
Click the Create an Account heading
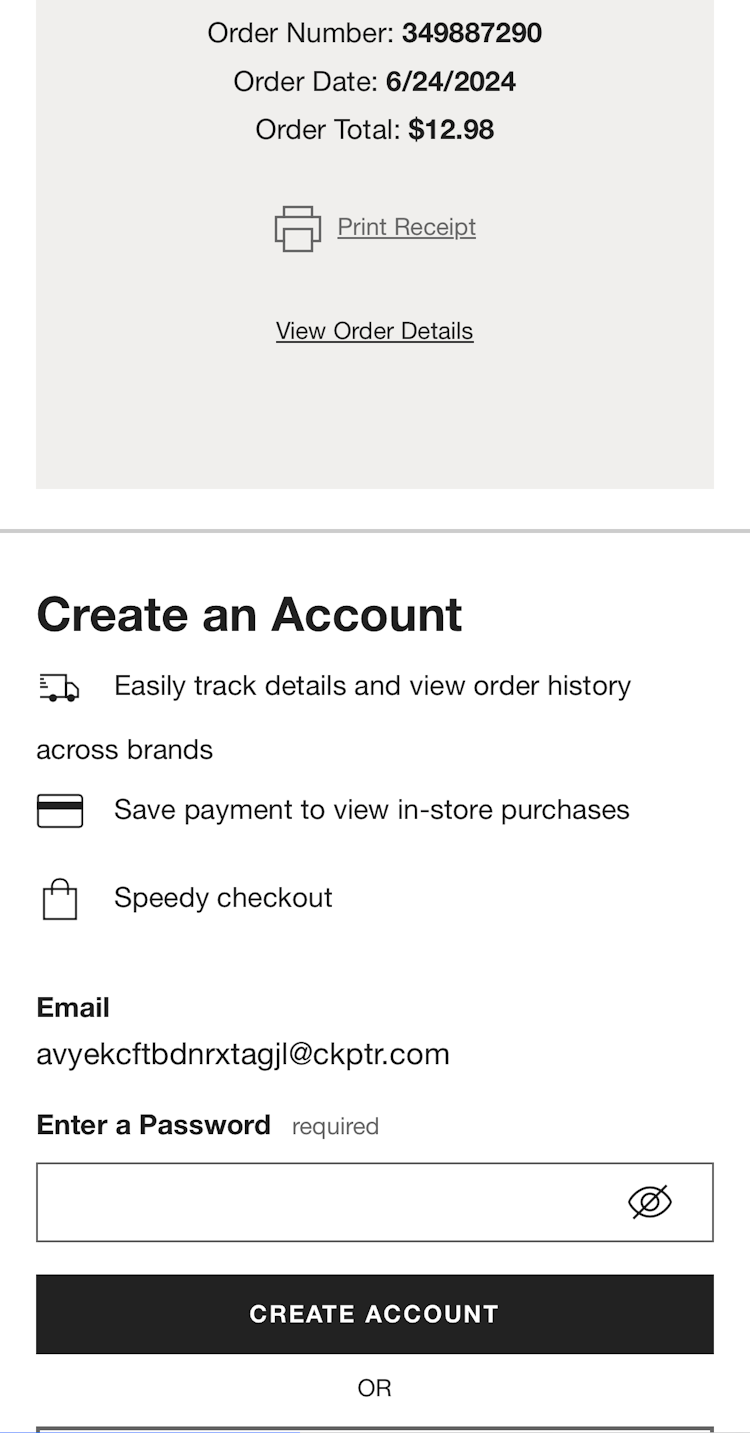(249, 614)
